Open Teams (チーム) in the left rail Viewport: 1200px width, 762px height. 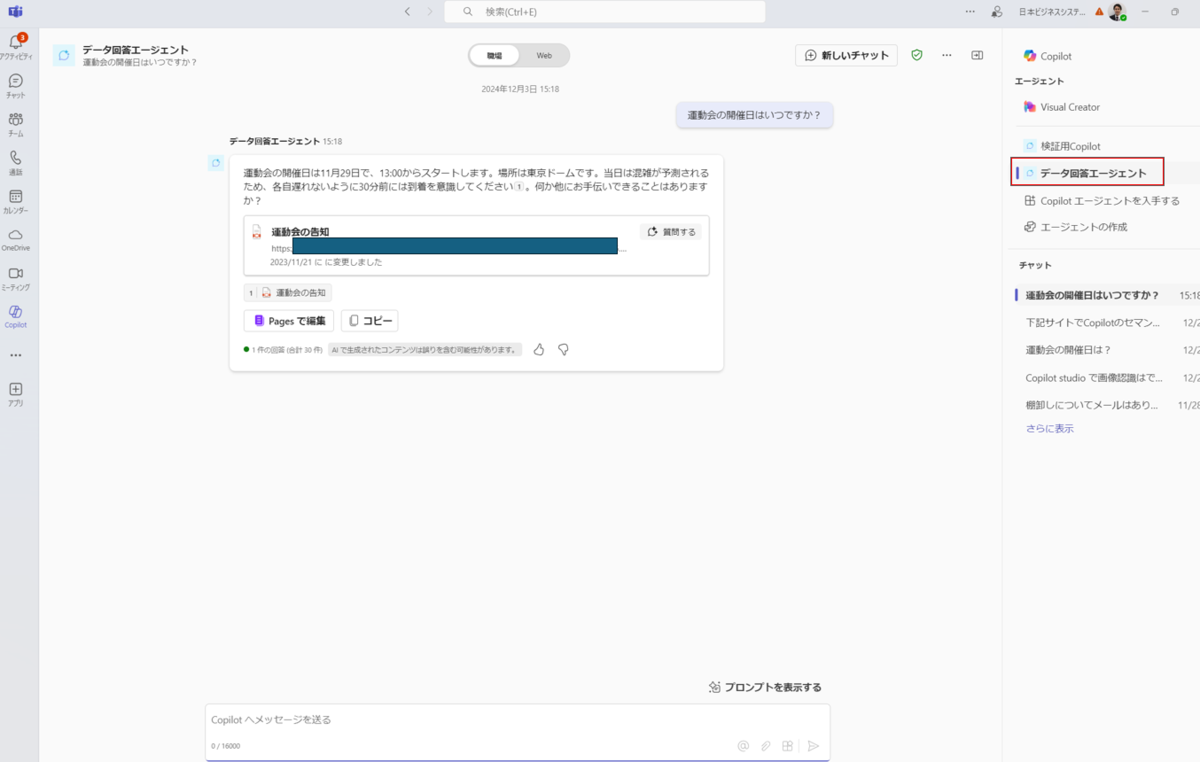point(16,124)
